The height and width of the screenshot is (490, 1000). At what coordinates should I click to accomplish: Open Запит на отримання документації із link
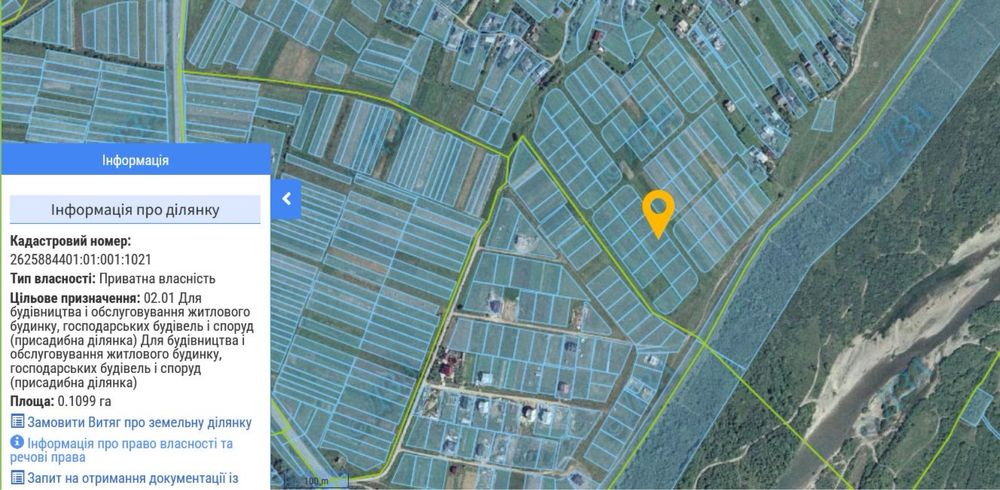coord(133,478)
